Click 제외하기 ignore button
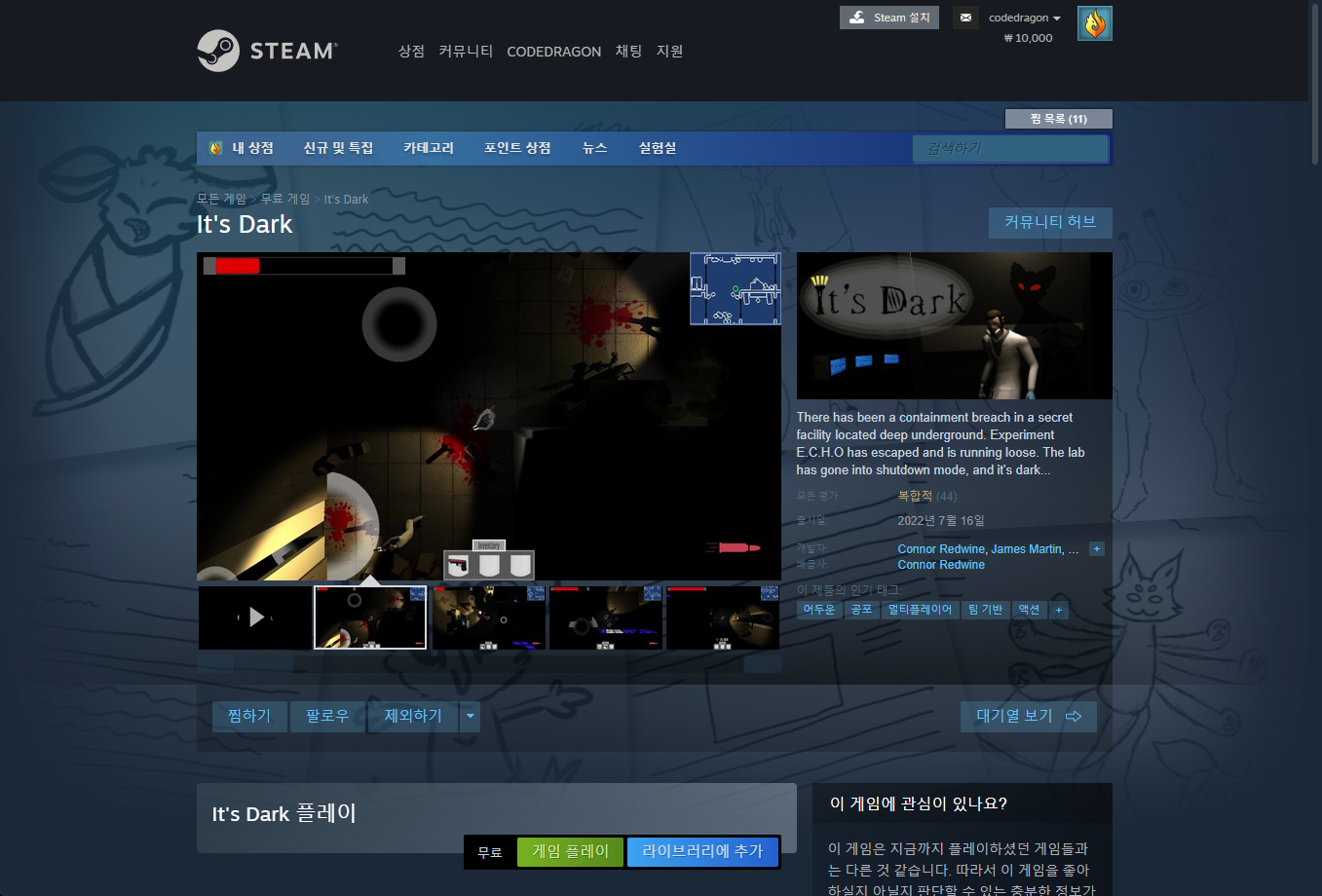Screen dimensions: 1322x896 413,717
